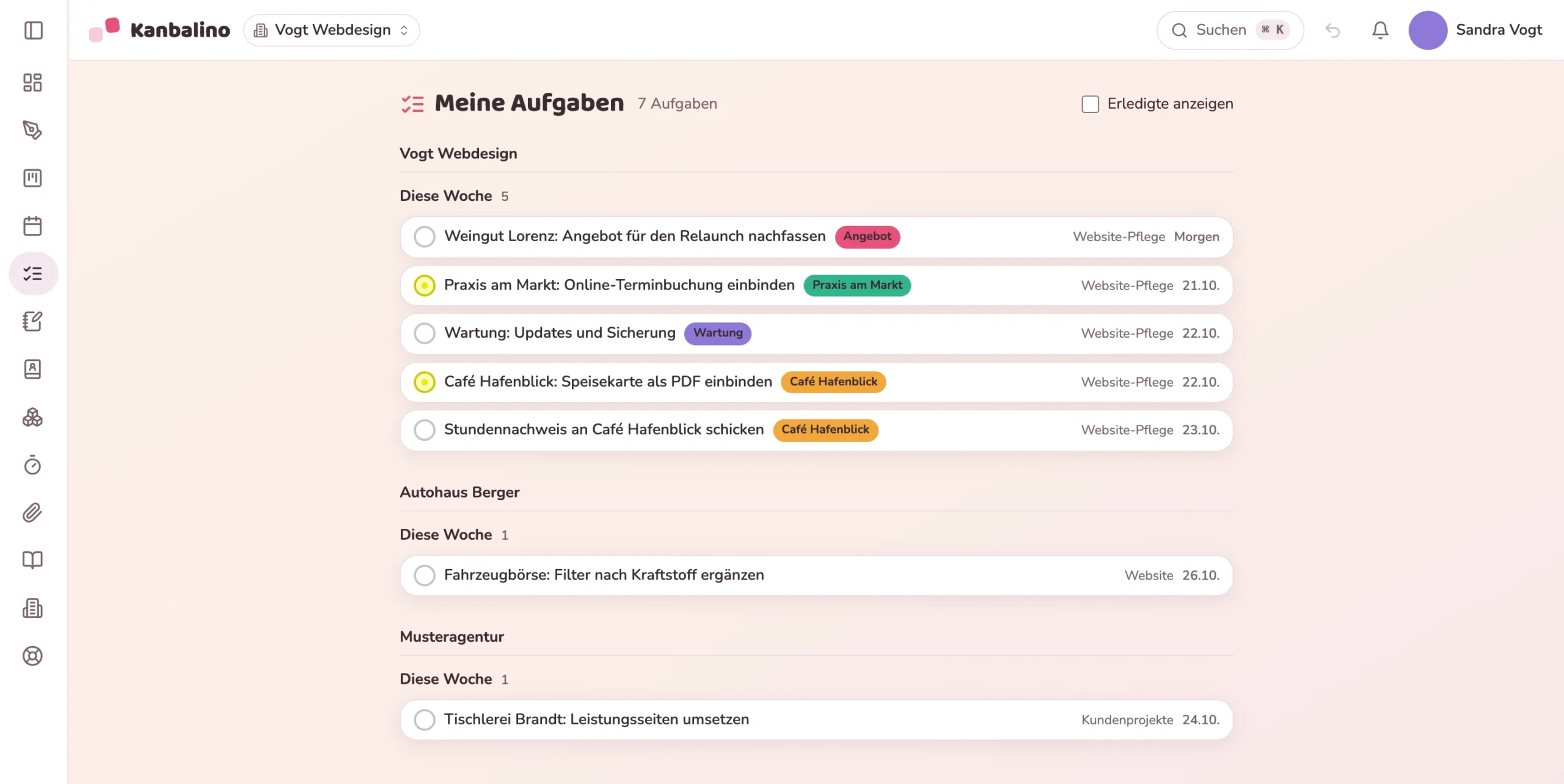This screenshot has height=784, width=1564.
Task: Click the Angebot label tag
Action: pos(868,236)
